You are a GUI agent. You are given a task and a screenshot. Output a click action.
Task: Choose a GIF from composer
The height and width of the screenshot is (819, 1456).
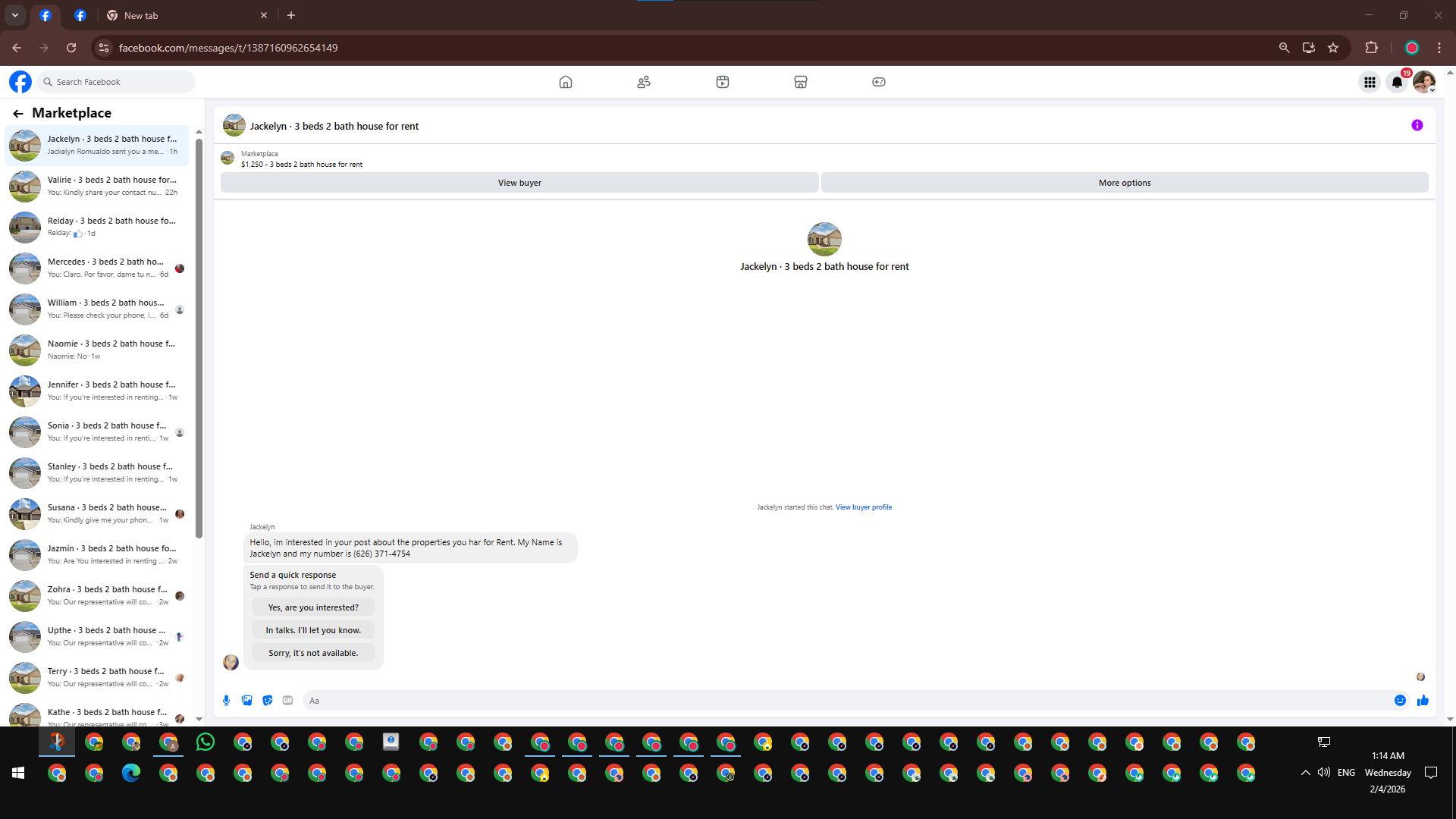287,700
